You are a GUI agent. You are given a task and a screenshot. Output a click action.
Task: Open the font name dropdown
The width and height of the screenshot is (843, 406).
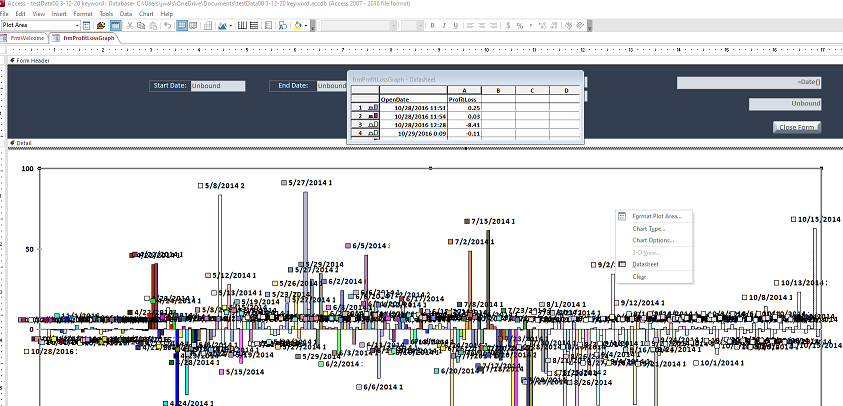394,25
